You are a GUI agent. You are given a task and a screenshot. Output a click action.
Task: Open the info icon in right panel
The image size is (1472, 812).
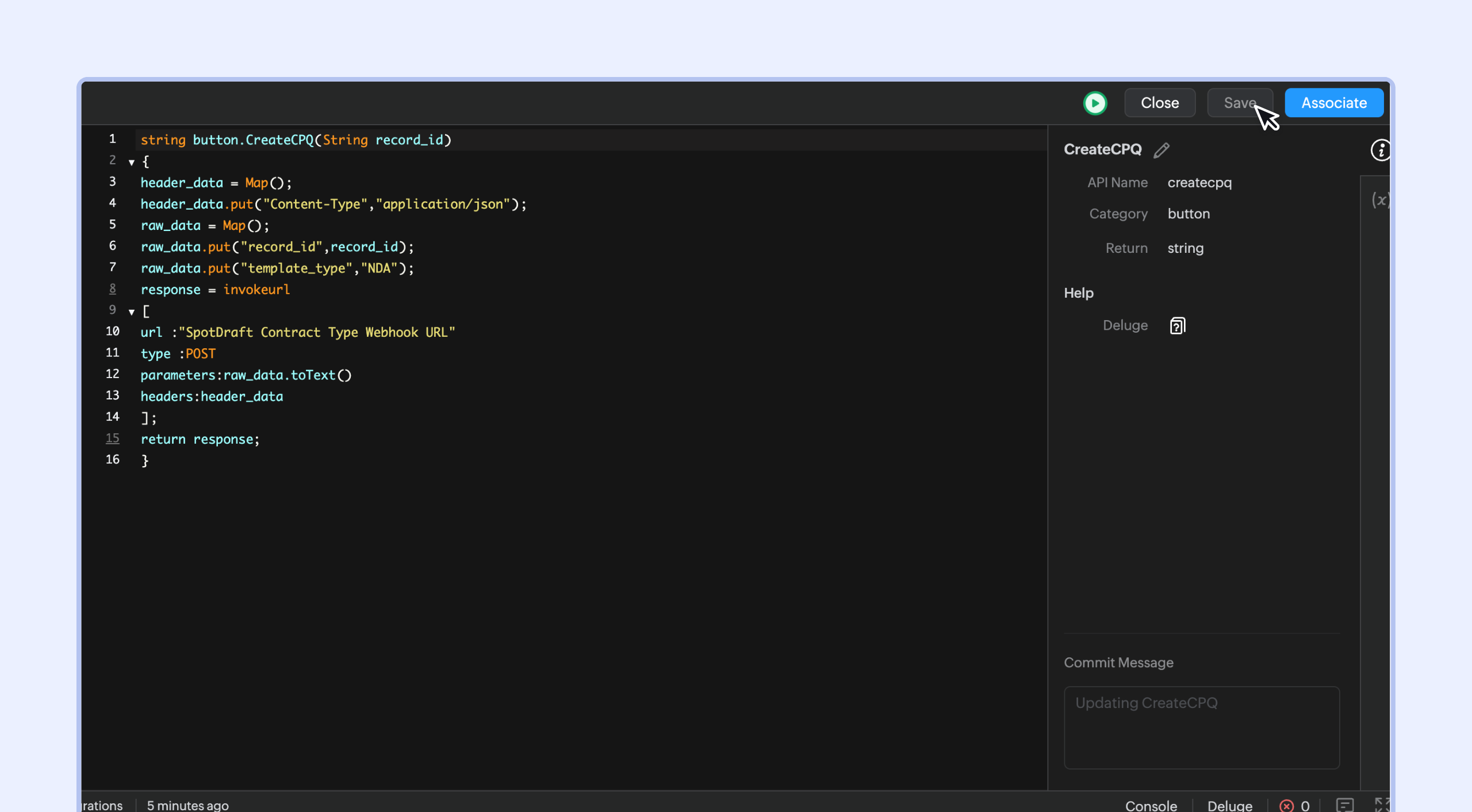(x=1380, y=151)
